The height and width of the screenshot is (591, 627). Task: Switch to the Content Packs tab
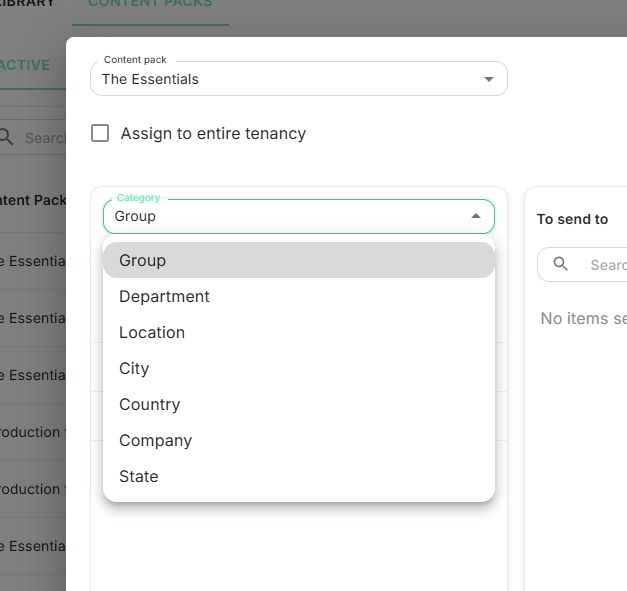(150, 5)
